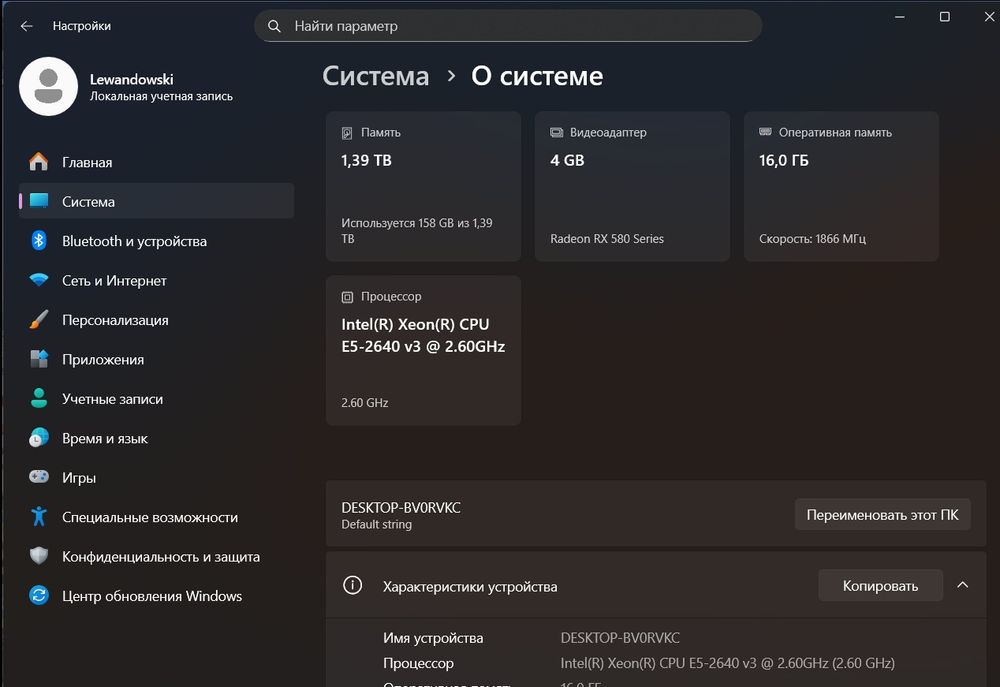This screenshot has height=687, width=1000.
Task: Open the Игры label
Action: pos(78,478)
